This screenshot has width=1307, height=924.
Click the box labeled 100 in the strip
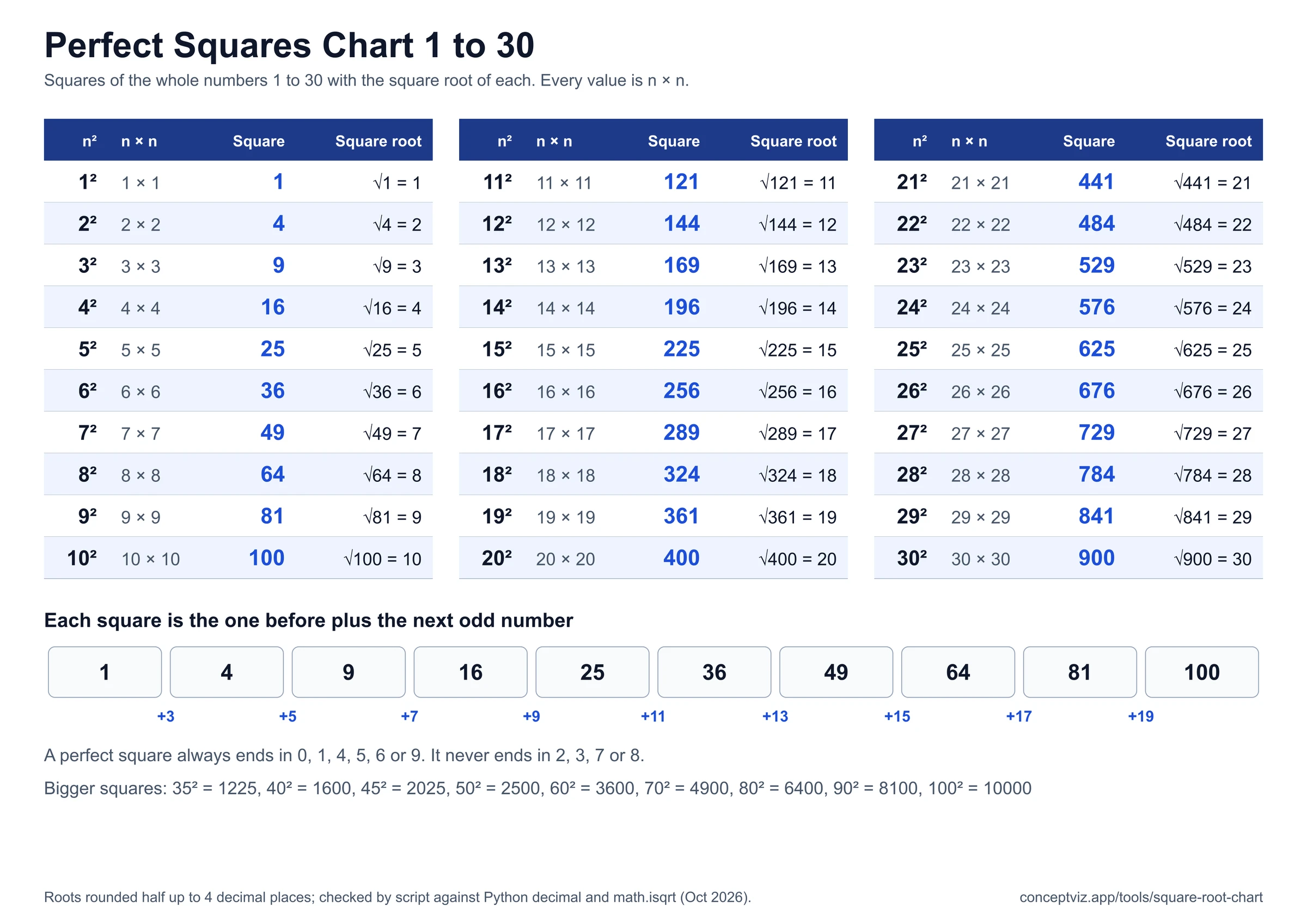click(1202, 672)
